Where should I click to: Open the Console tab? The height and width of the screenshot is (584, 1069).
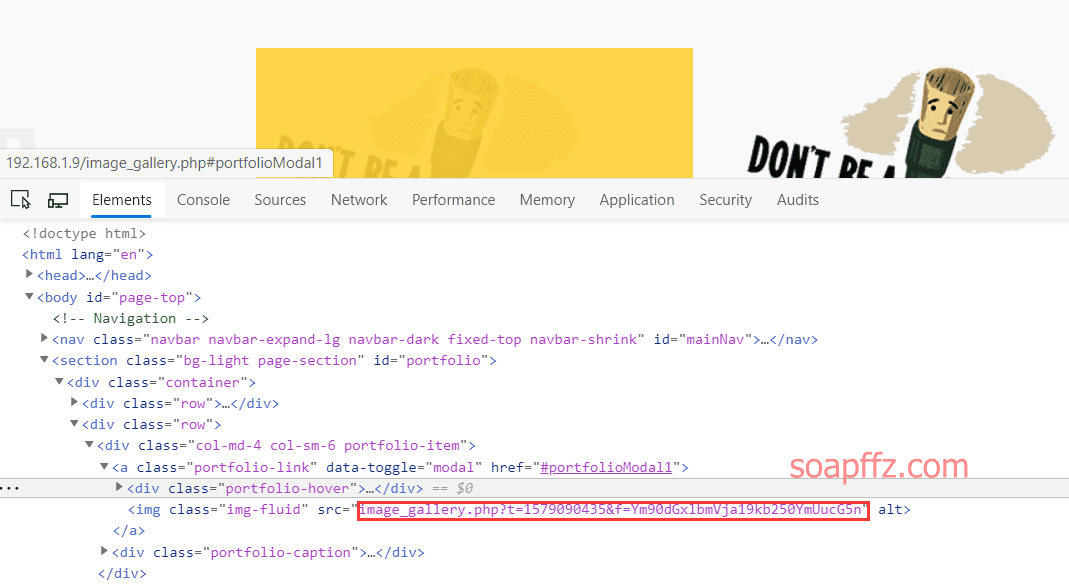[x=203, y=200]
